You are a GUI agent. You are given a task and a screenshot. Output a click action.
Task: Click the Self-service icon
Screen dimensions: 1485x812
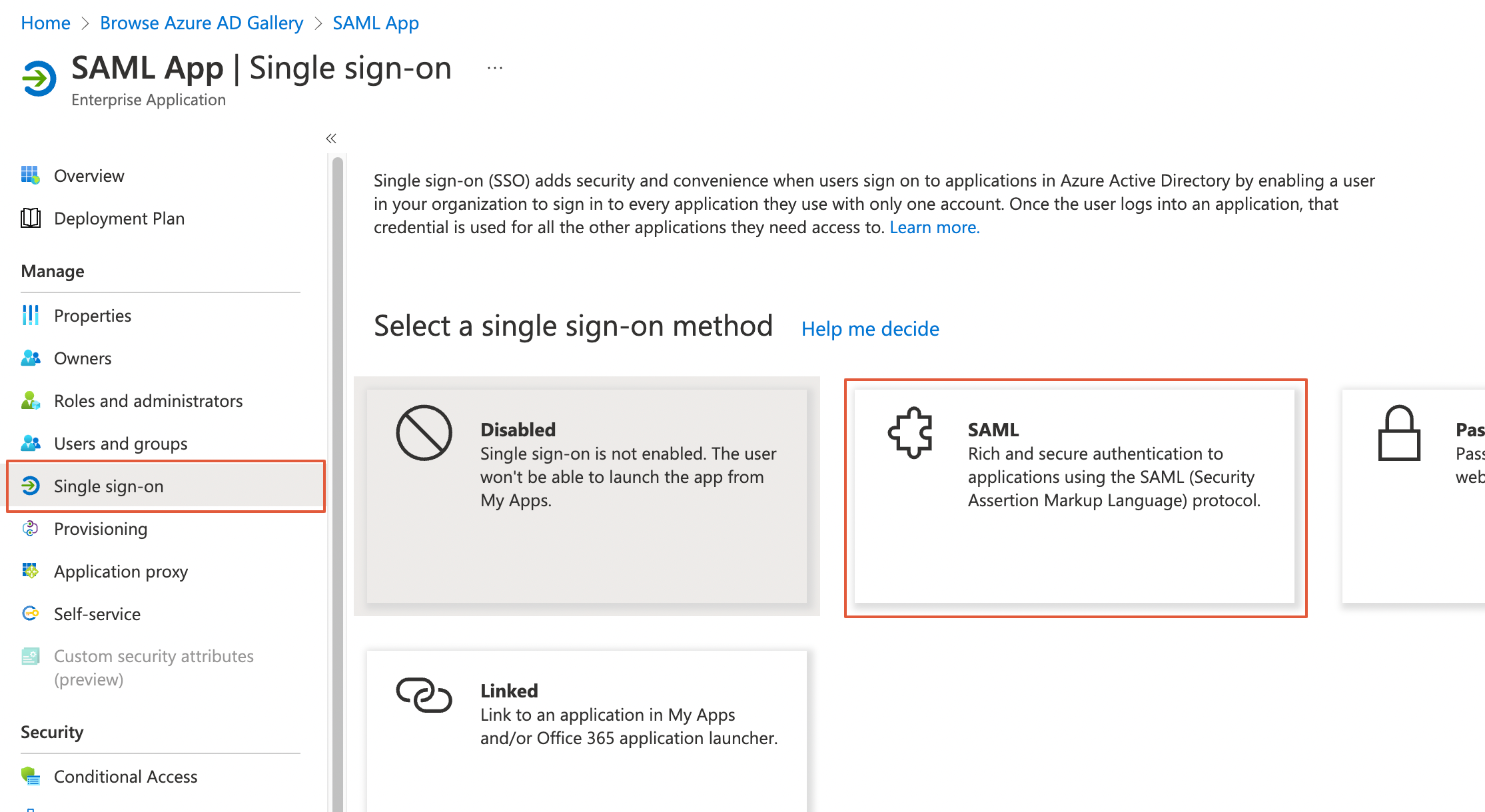[31, 613]
